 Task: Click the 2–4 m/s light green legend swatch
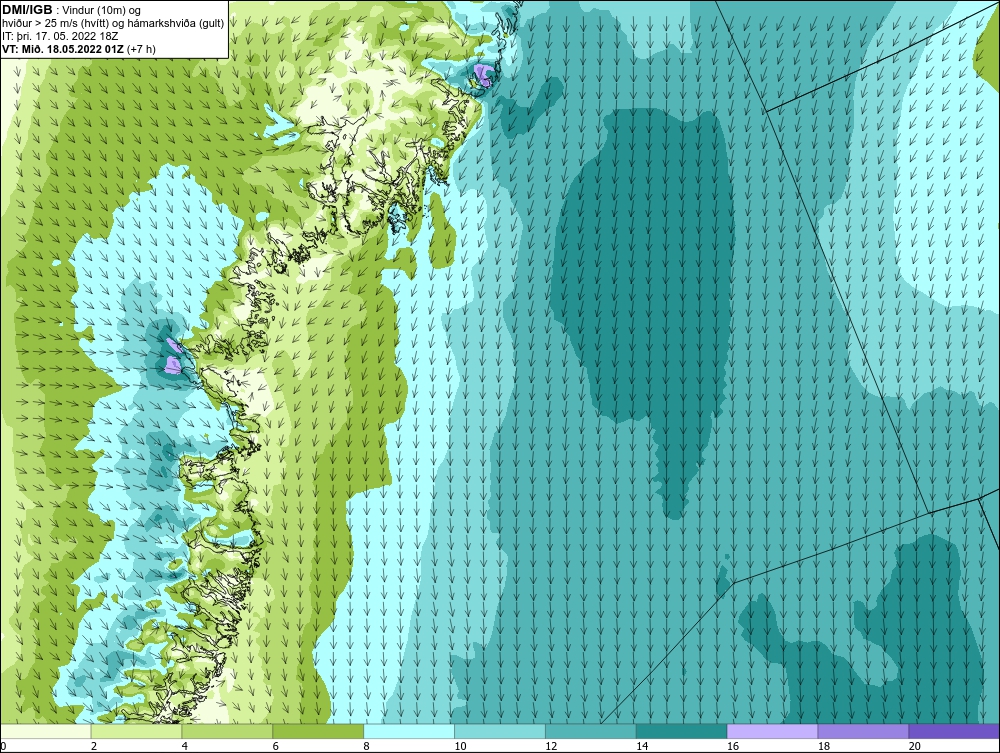(136, 731)
